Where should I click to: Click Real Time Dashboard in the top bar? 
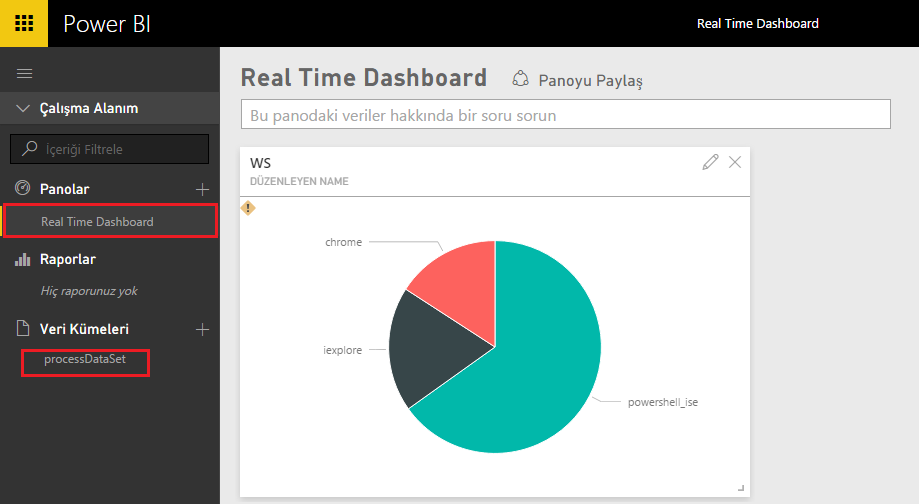758,23
